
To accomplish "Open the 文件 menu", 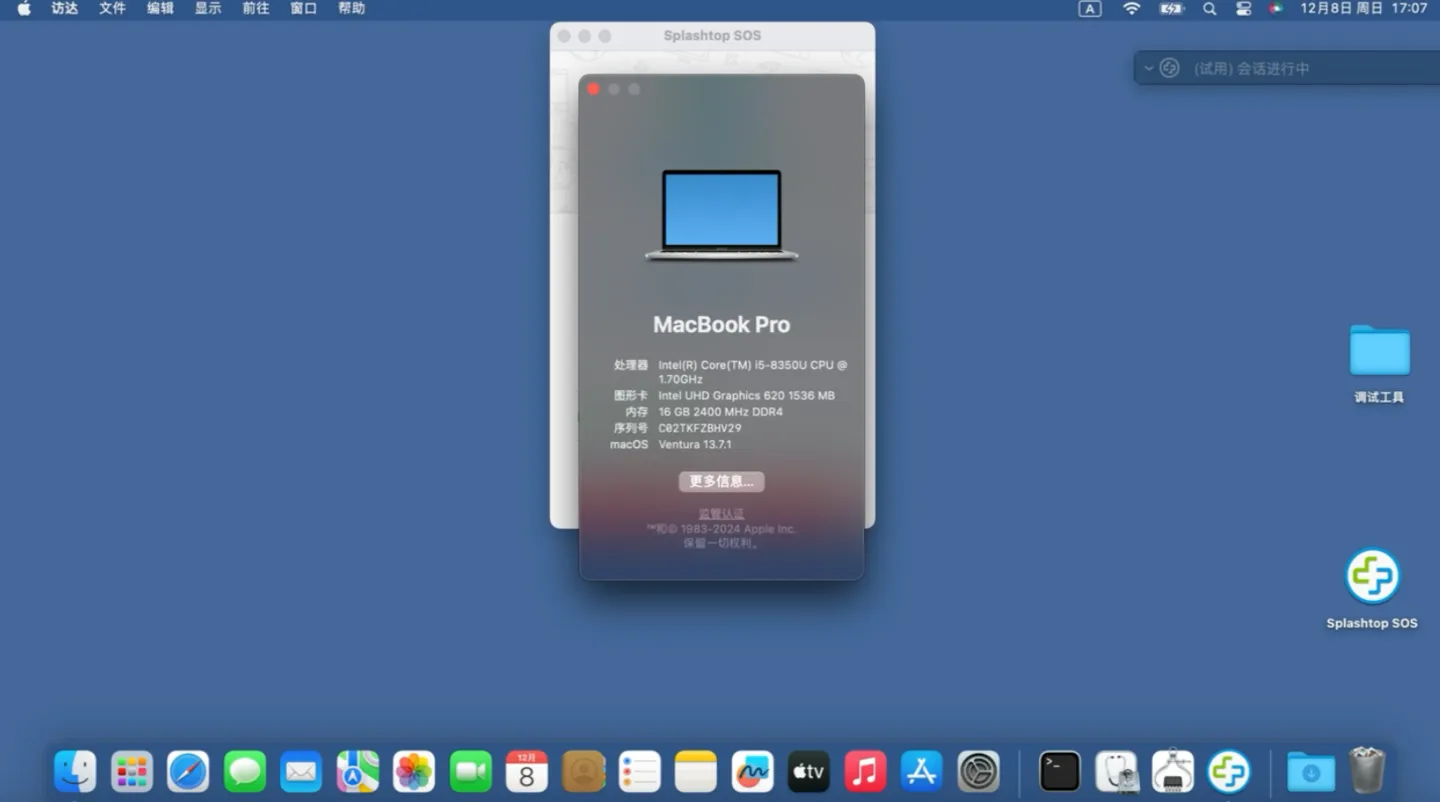I will pyautogui.click(x=113, y=8).
